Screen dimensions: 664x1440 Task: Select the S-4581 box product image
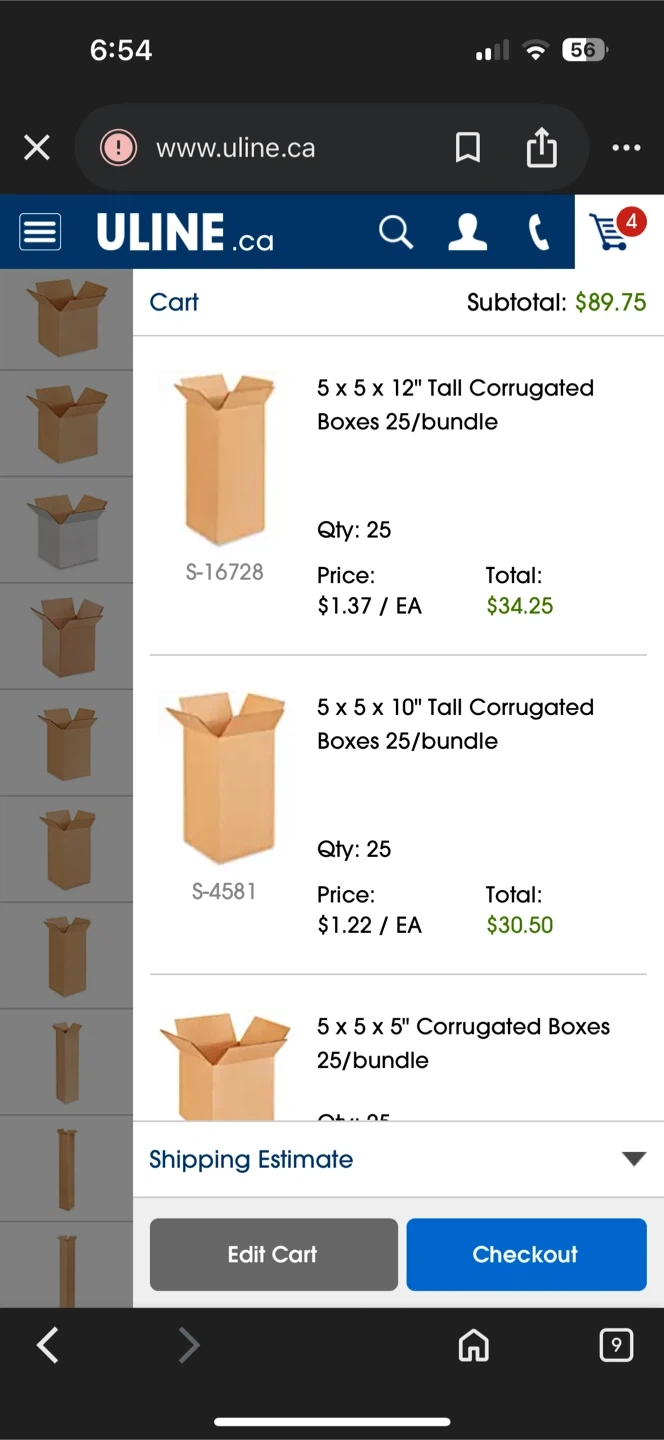(225, 777)
